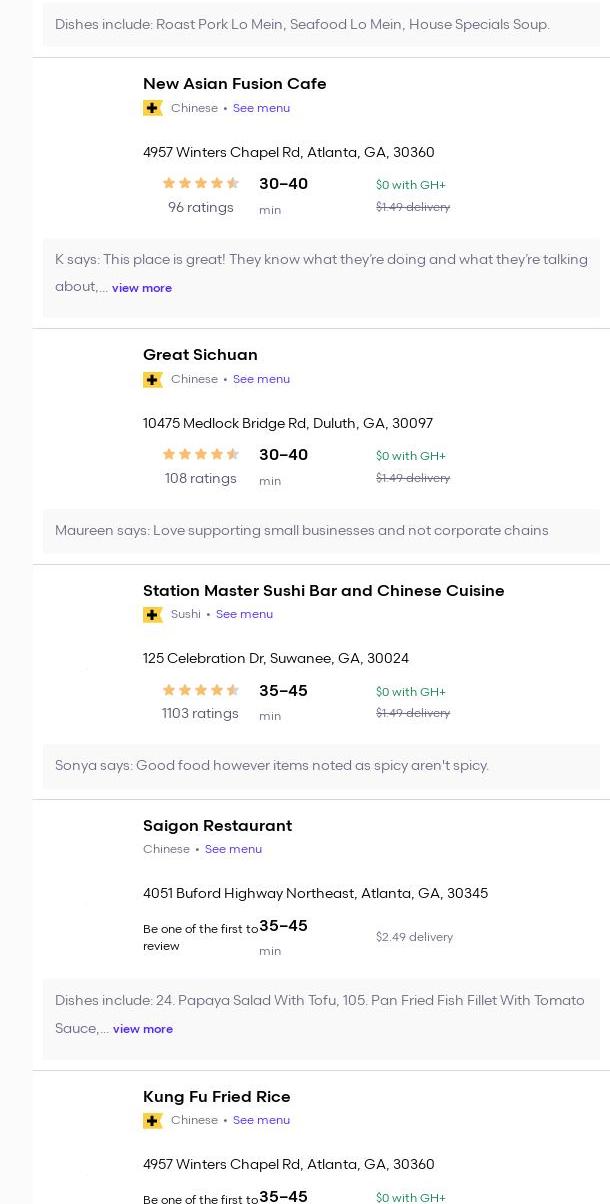Open the New Asian Fusion Cafe restaurant page
Image resolution: width=610 pixels, height=1204 pixels.
[x=234, y=84]
